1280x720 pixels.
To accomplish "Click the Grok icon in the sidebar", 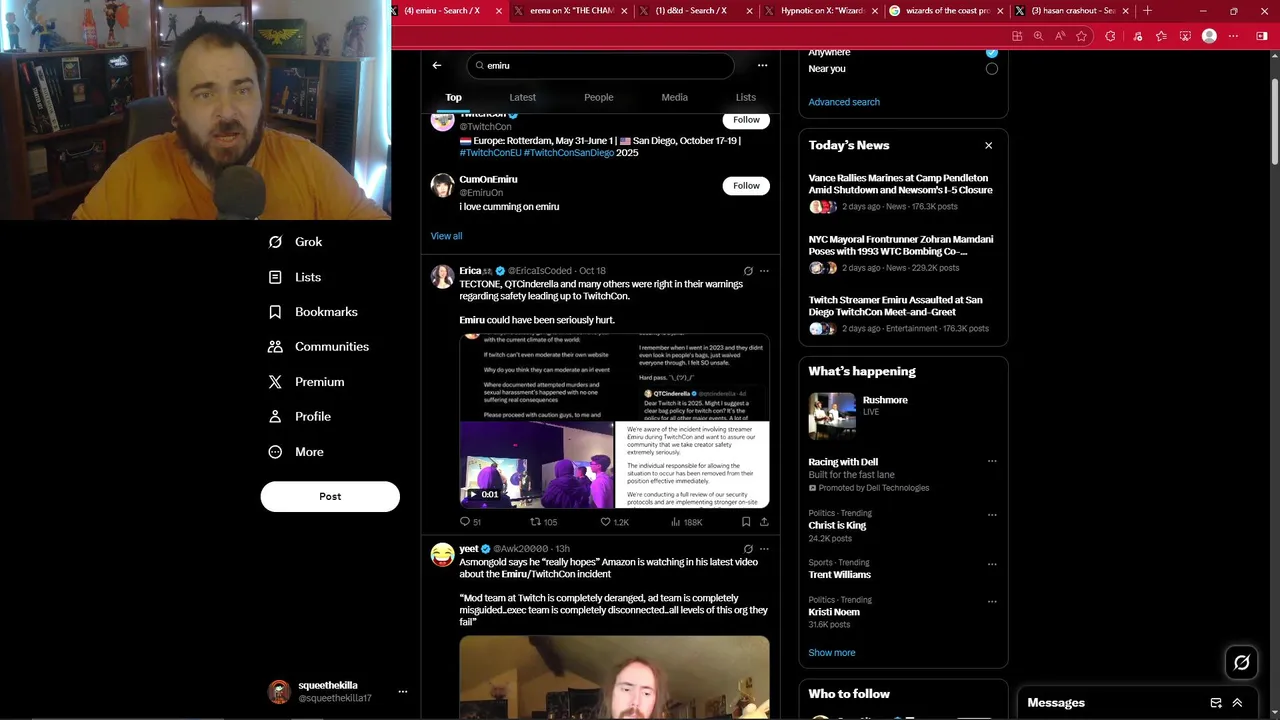I will click(275, 242).
